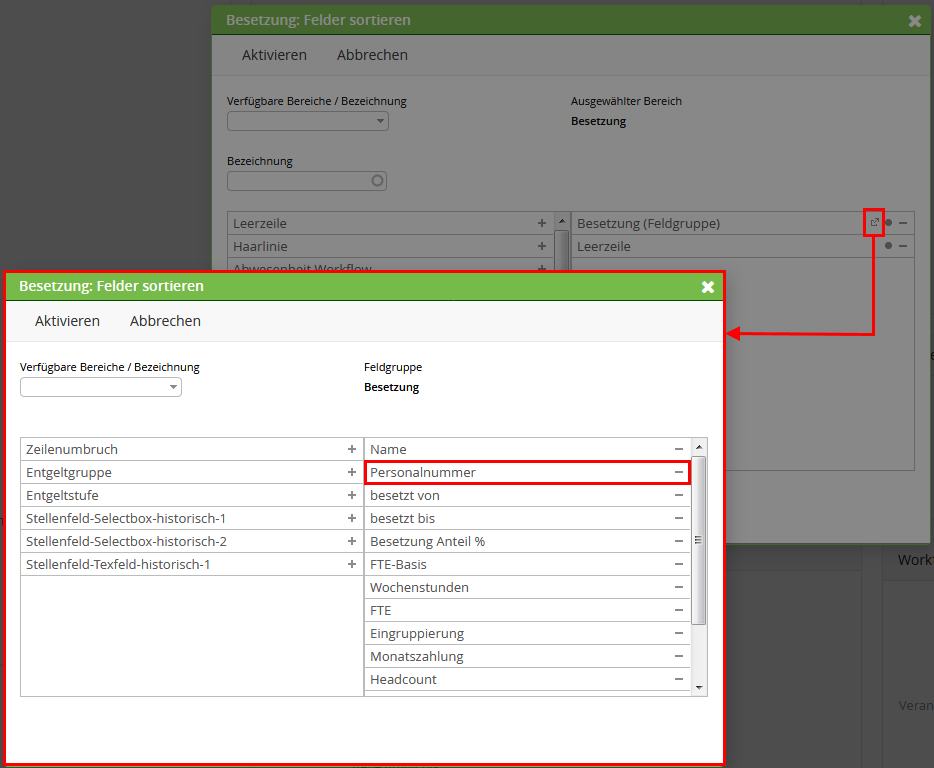The width and height of the screenshot is (934, 768).
Task: Add Entgeltgruppe using its plus icon
Action: pos(351,472)
